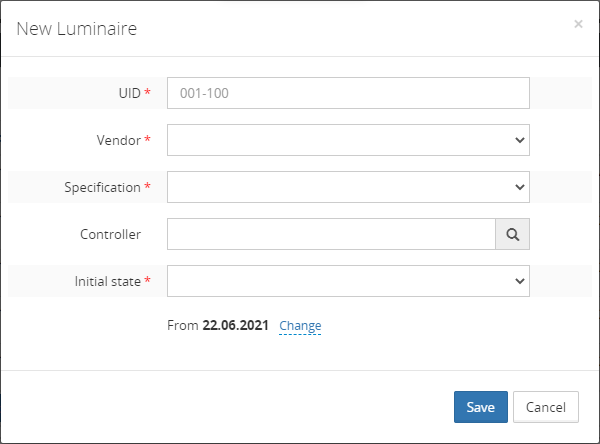The width and height of the screenshot is (600, 444).
Task: Click the Vendor dropdown chevron arrow
Action: (519, 140)
